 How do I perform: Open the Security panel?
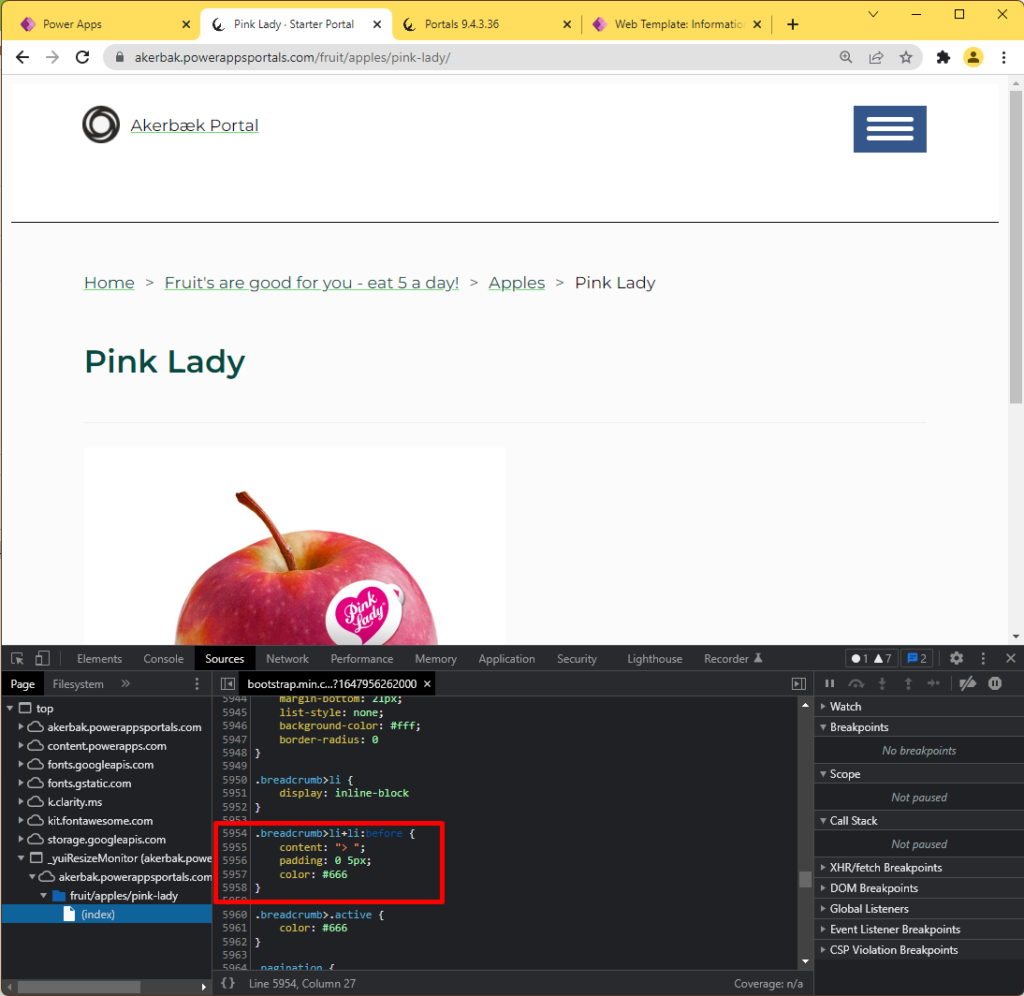coord(577,658)
